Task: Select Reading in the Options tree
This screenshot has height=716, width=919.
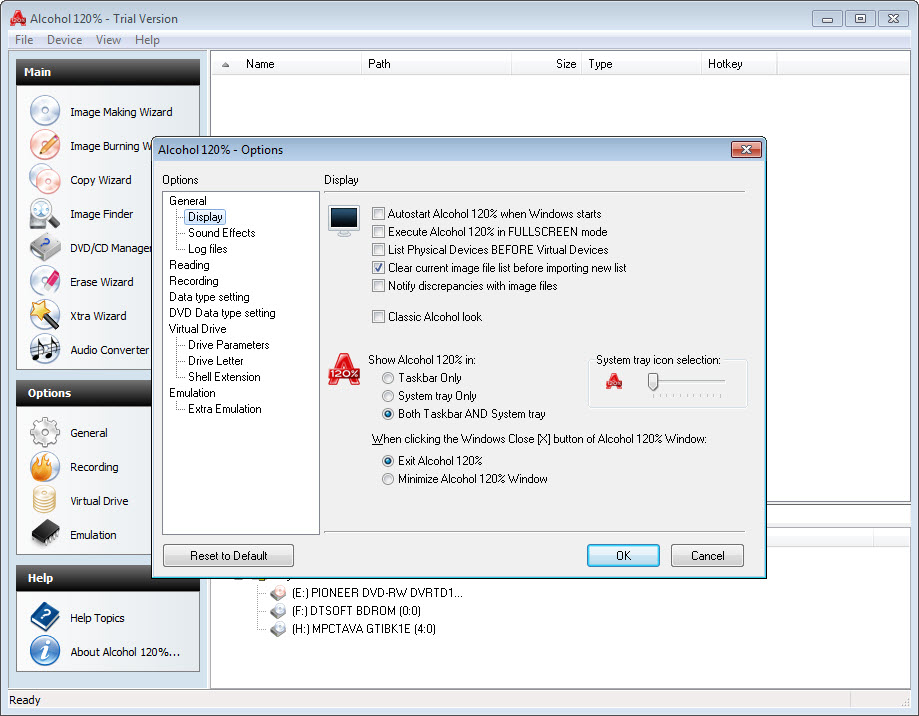Action: 189,265
